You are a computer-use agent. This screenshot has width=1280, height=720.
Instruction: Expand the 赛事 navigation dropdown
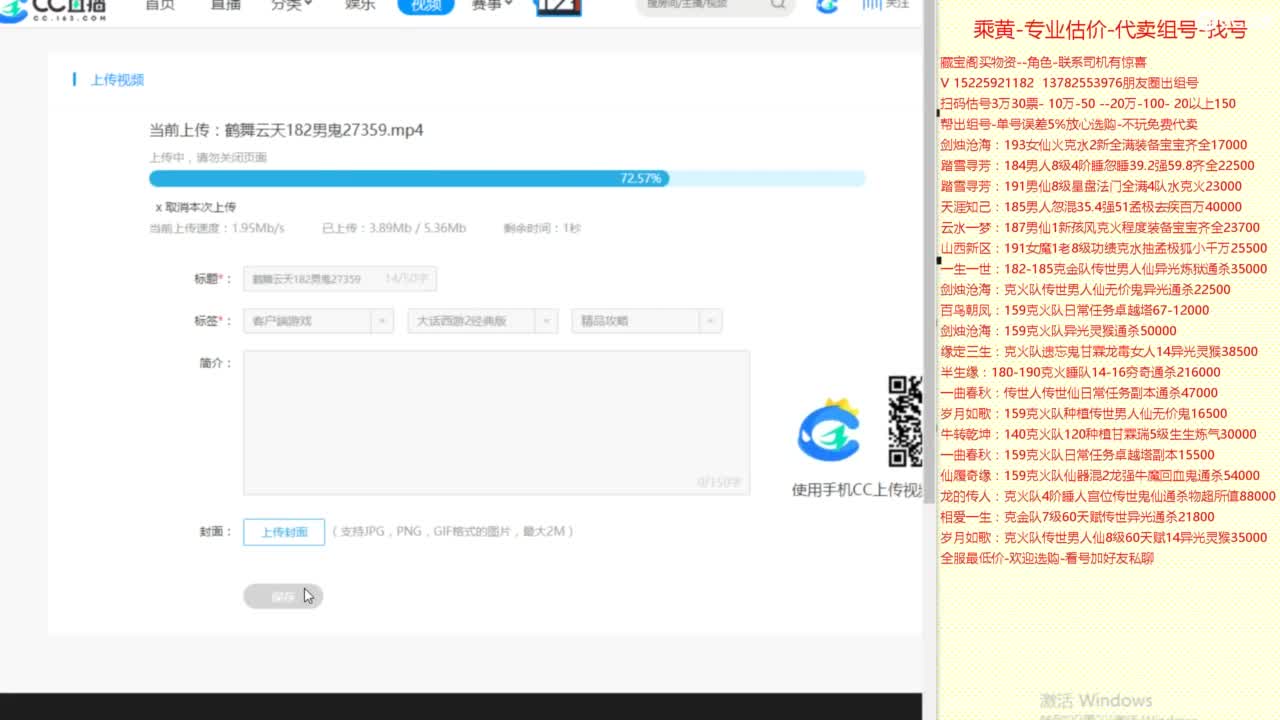coord(493,5)
